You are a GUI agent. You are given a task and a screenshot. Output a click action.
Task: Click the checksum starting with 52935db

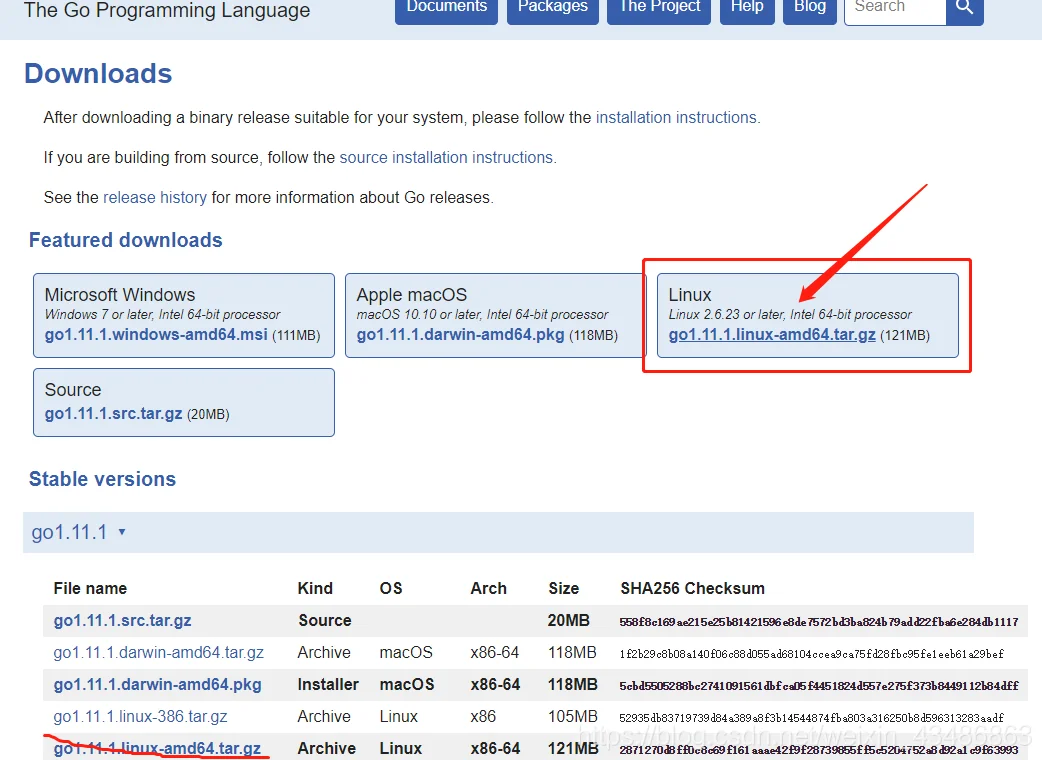coord(811,717)
